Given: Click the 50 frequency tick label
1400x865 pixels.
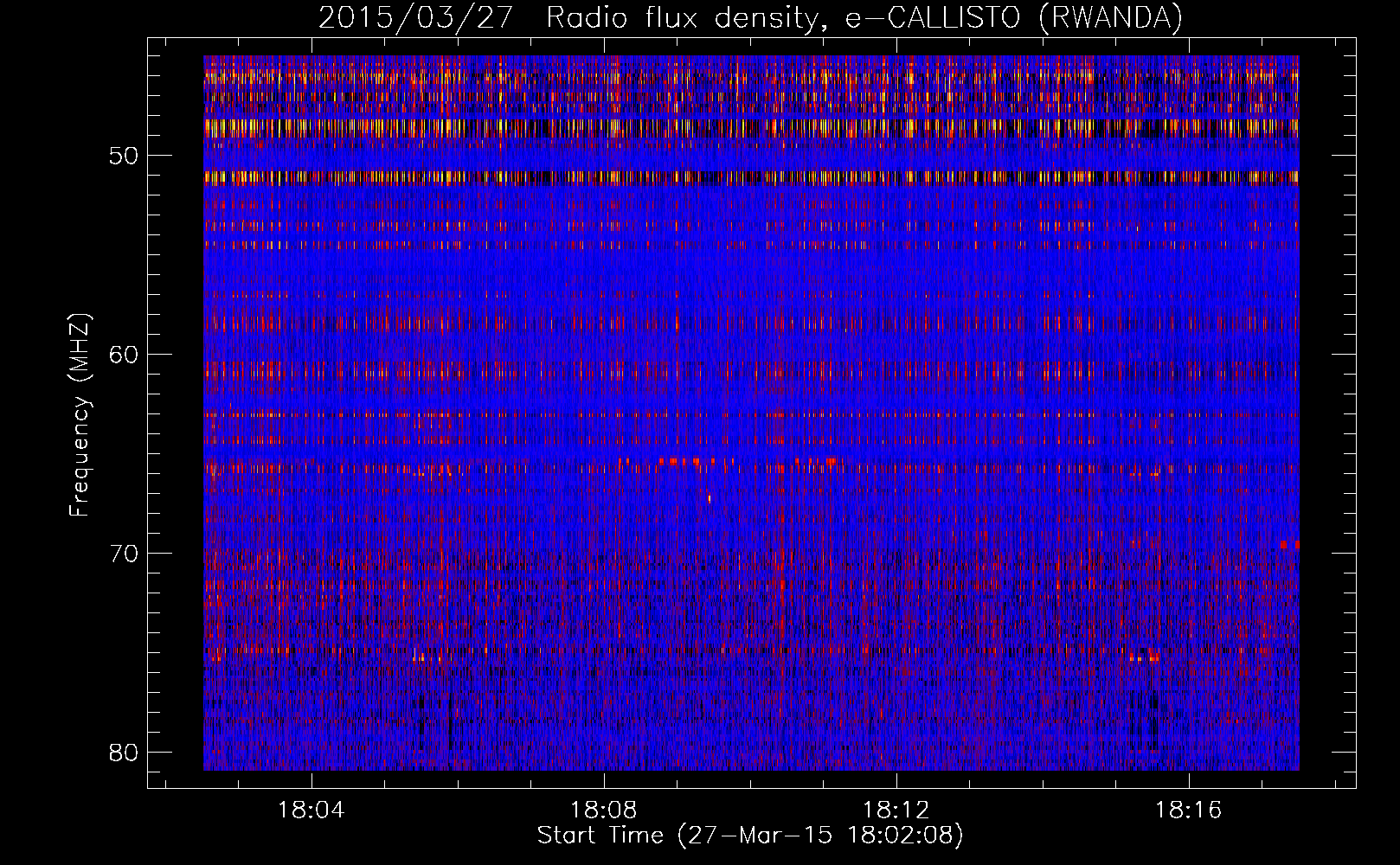Looking at the screenshot, I should pos(124,157).
